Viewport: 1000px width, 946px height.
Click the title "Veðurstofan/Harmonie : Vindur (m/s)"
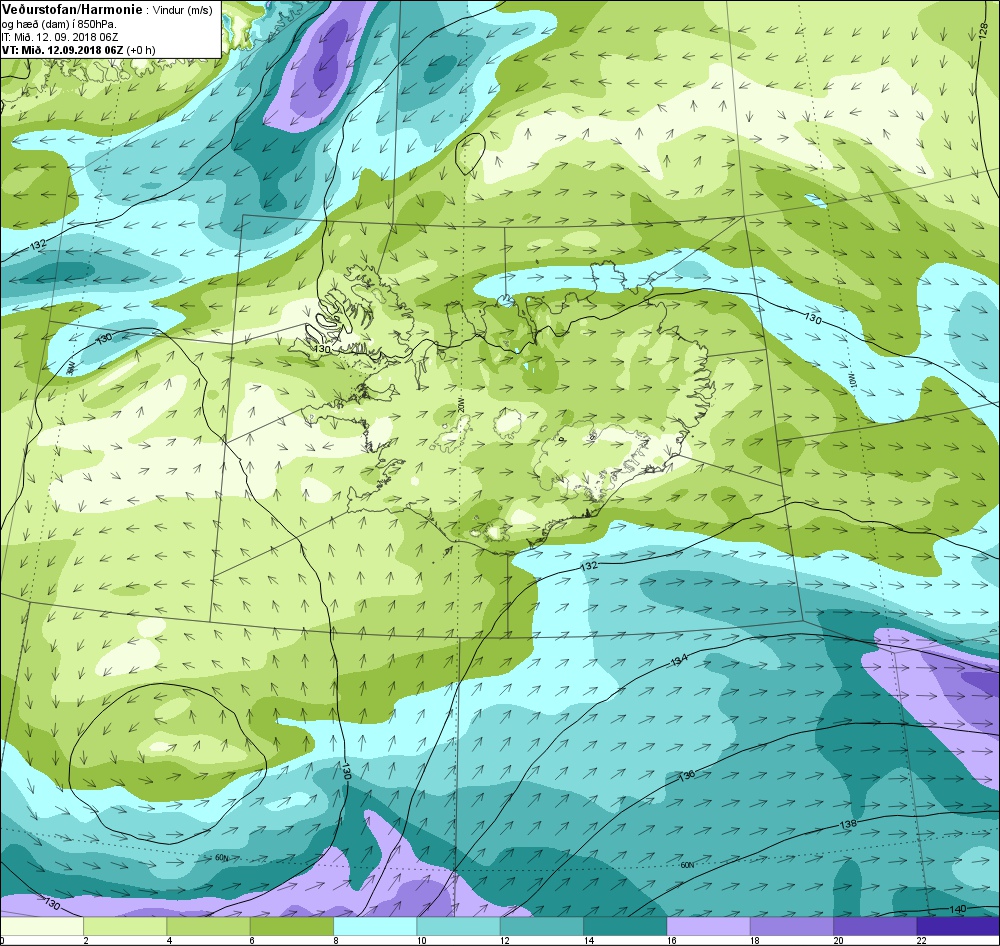click(x=108, y=10)
